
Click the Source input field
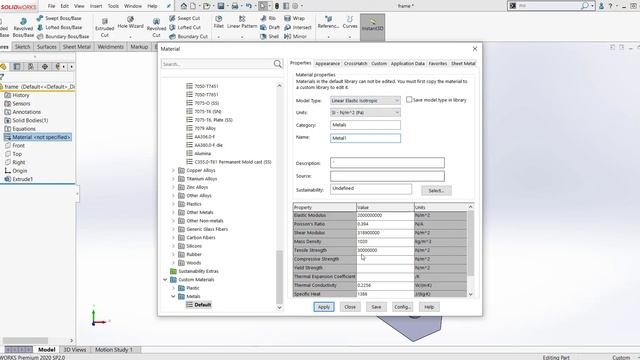[x=387, y=176]
